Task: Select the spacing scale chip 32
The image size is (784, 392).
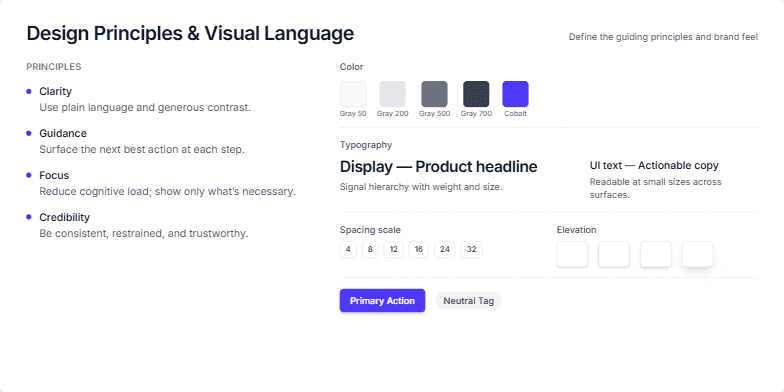Action: [472, 250]
